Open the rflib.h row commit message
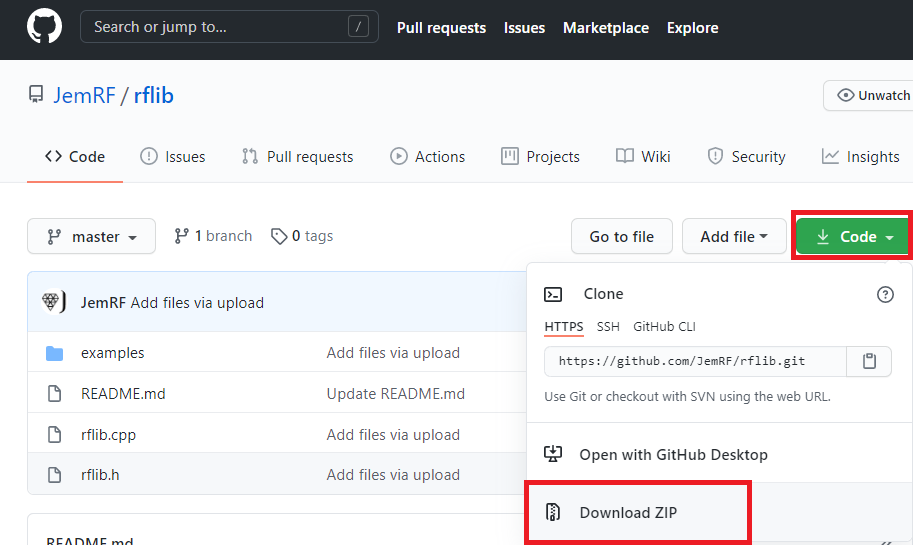This screenshot has height=545, width=913. tap(393, 475)
